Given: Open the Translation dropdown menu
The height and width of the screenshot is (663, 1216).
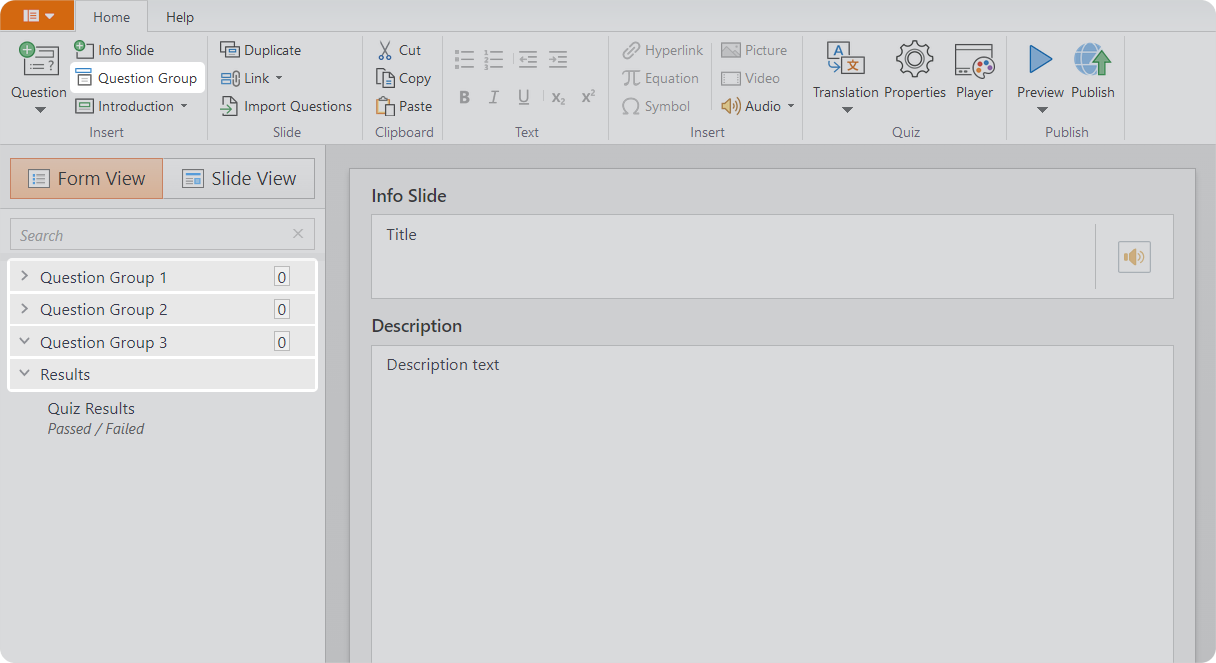Looking at the screenshot, I should (846, 108).
